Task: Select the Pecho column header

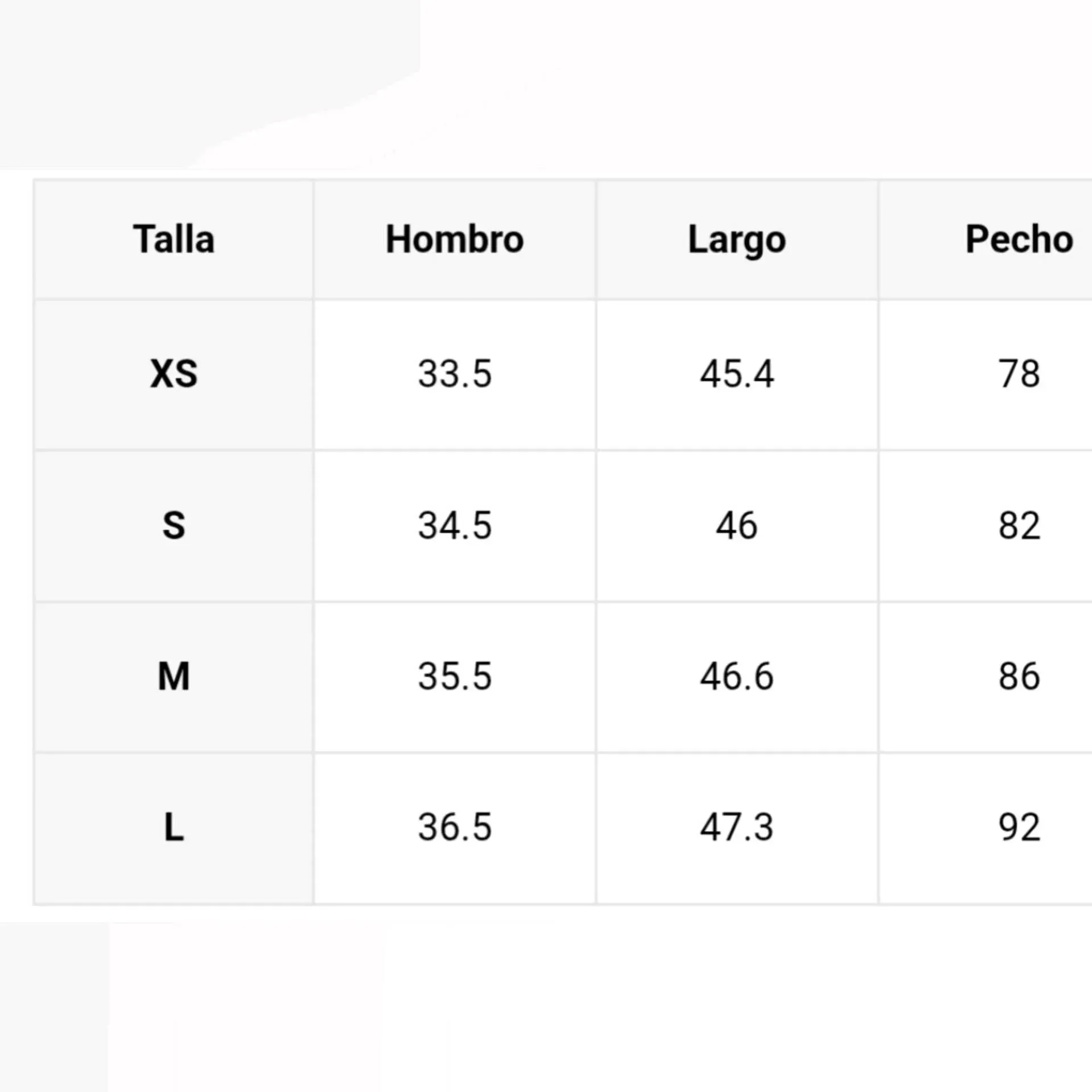Action: (x=1019, y=239)
